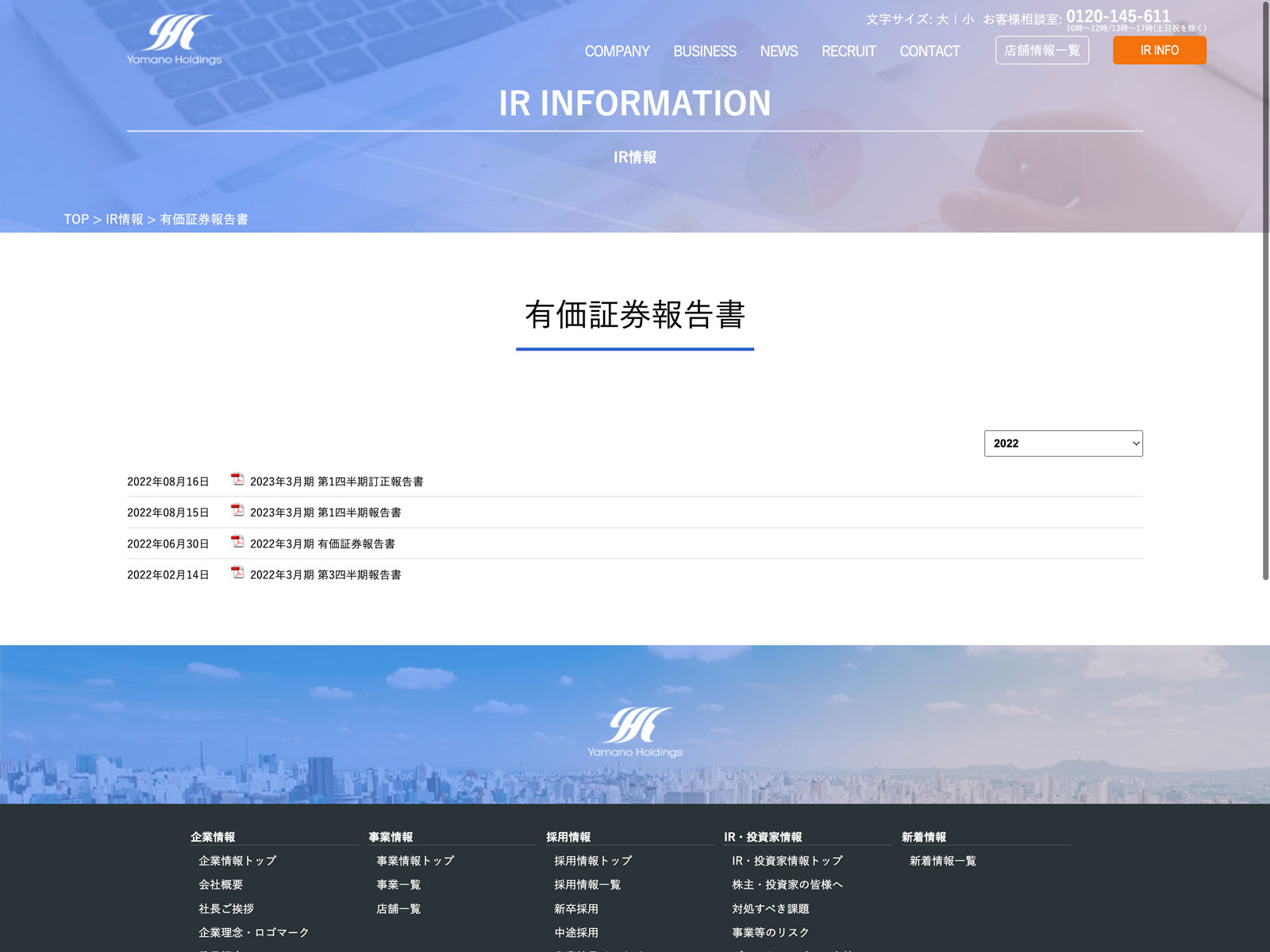The width and height of the screenshot is (1270, 952).
Task: Click PDF icon beside 2023年3月期 第1四半期報告書
Action: [237, 510]
